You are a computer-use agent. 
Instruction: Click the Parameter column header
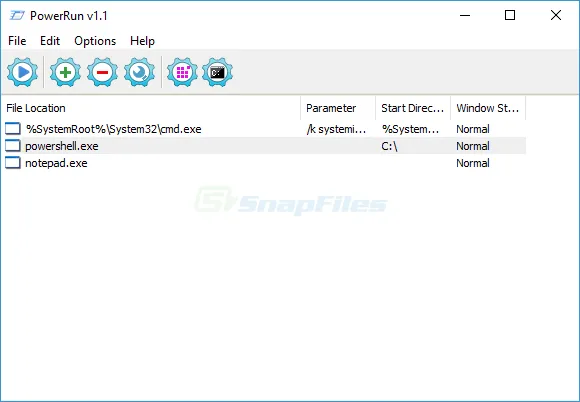(x=338, y=108)
